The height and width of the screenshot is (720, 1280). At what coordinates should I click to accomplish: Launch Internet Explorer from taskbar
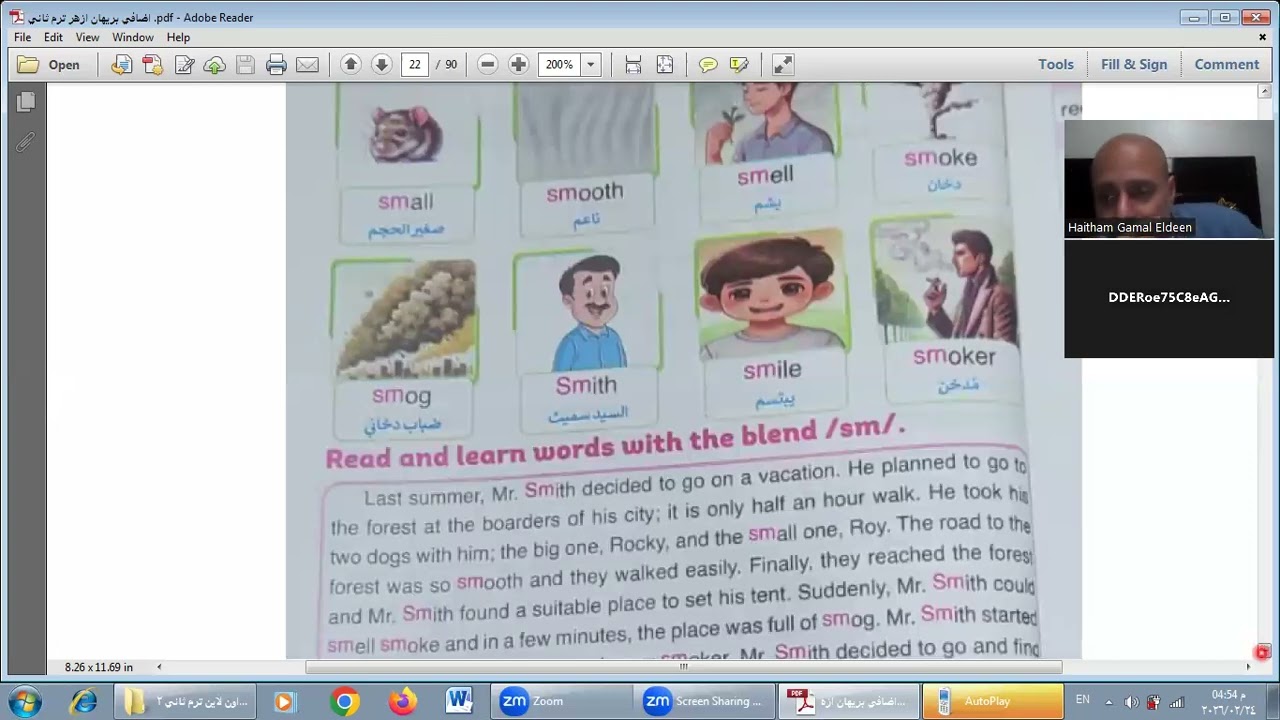(84, 701)
